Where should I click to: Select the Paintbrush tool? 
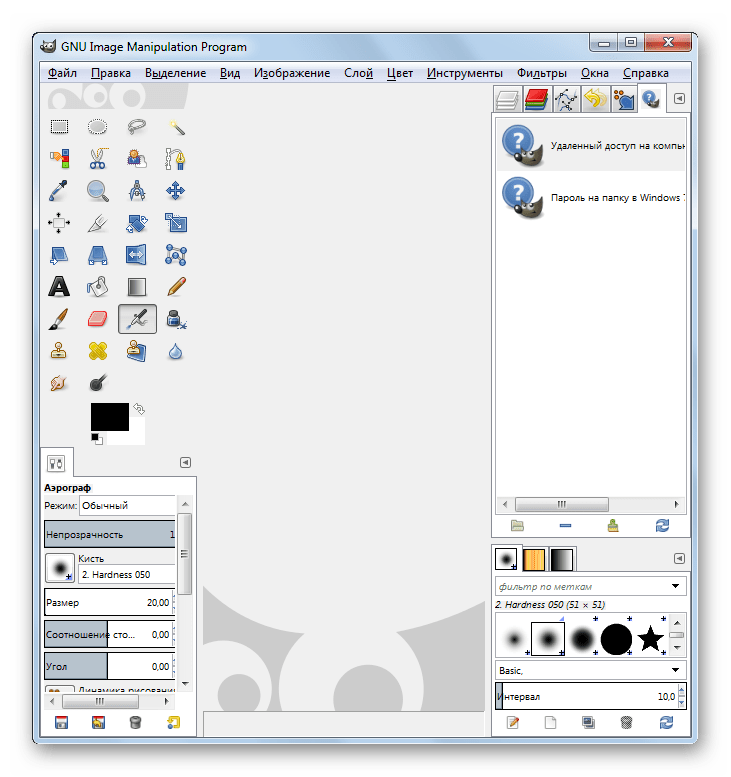(59, 319)
